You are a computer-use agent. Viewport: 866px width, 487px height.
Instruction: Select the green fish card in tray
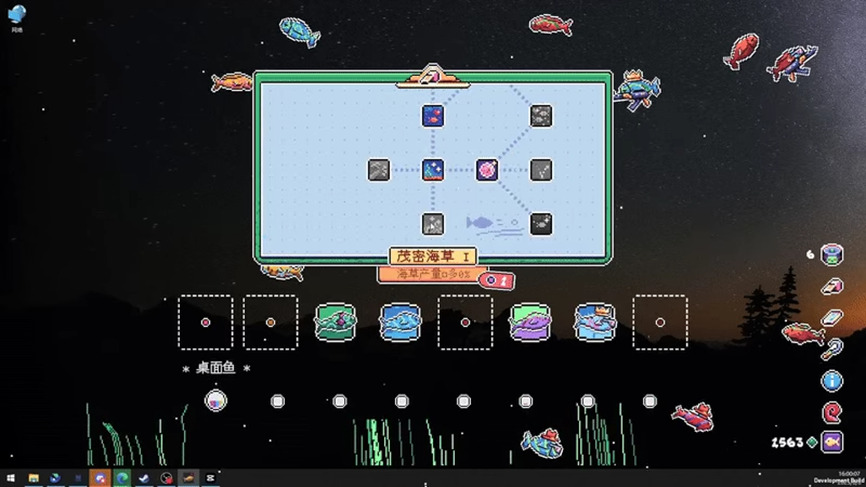335,323
